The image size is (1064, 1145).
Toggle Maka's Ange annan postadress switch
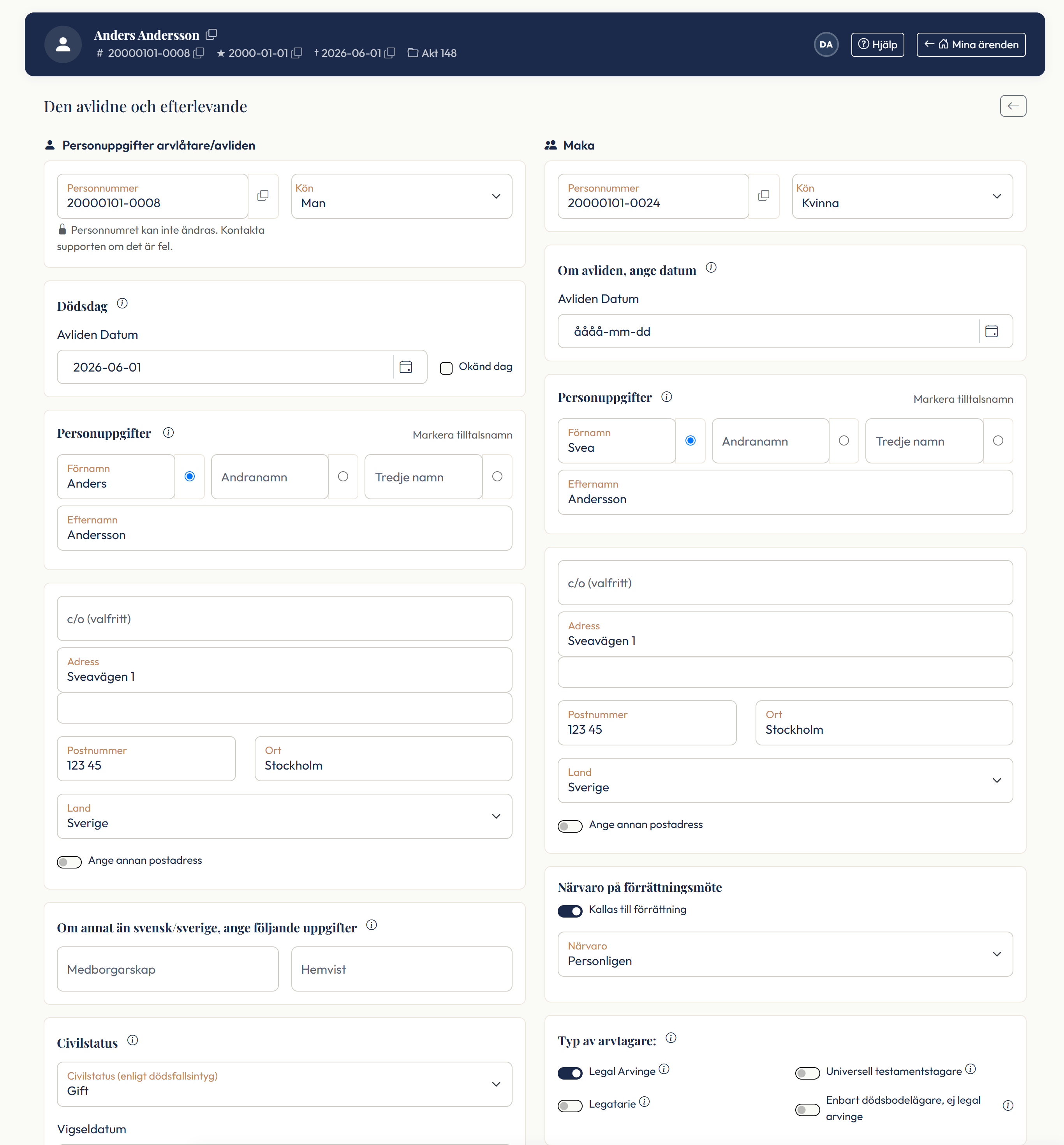(570, 826)
